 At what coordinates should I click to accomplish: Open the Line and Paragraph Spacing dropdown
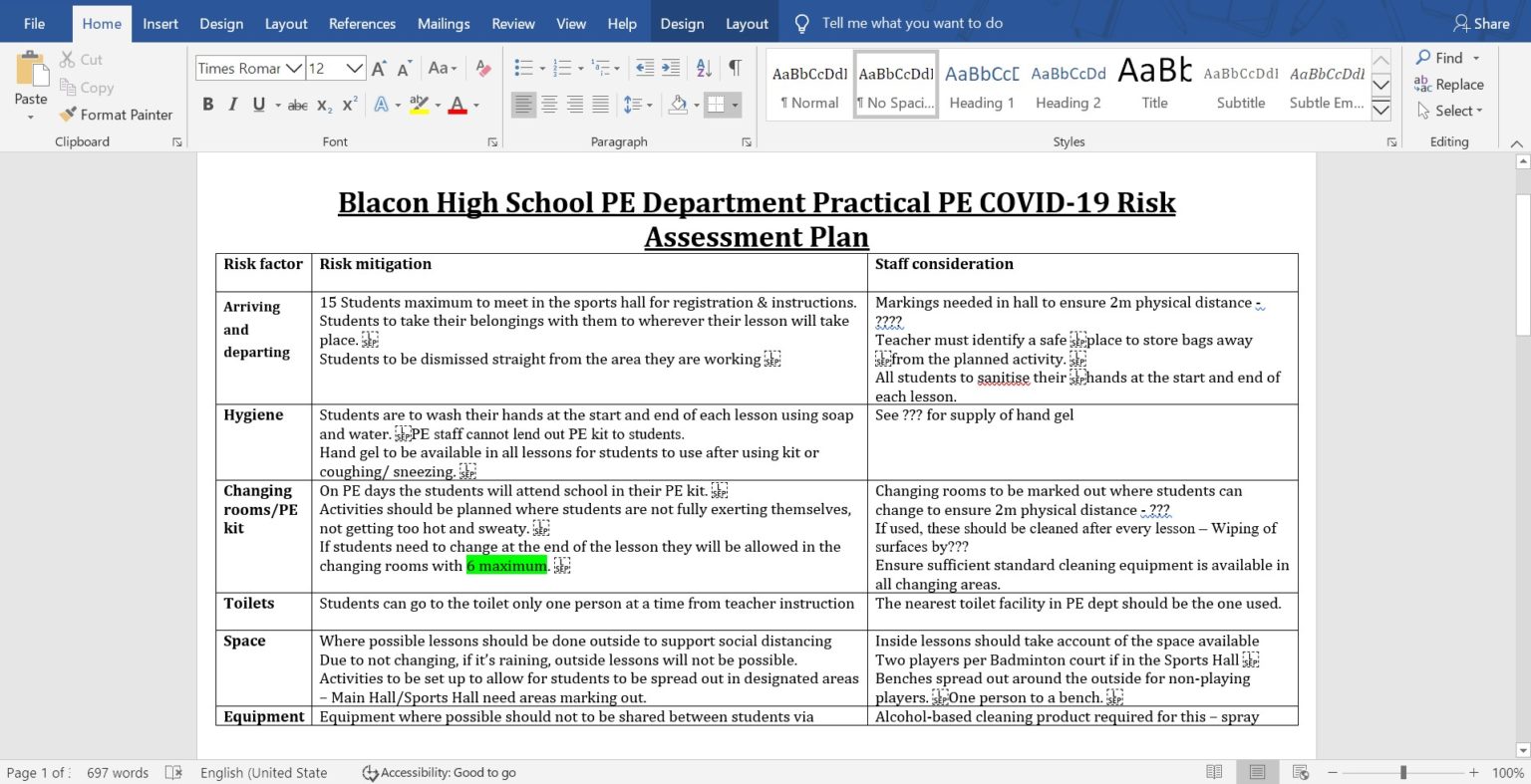[638, 104]
